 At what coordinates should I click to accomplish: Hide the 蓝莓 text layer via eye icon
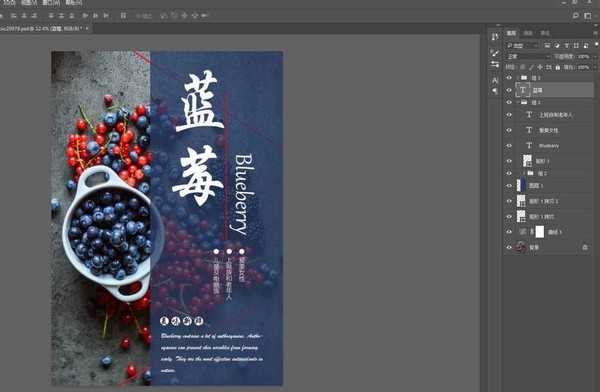click(509, 90)
